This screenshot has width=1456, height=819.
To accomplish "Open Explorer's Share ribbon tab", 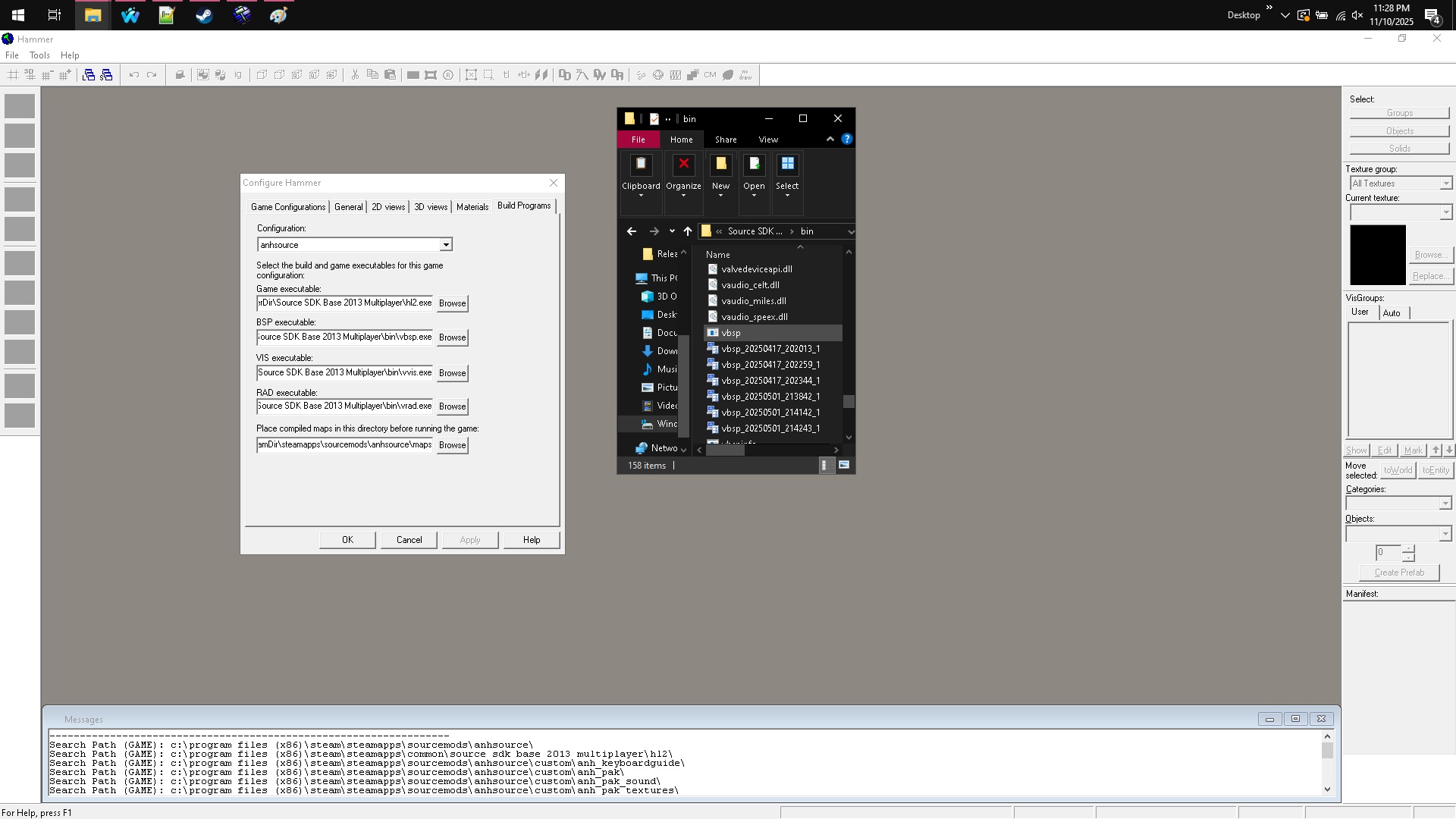I will [726, 140].
